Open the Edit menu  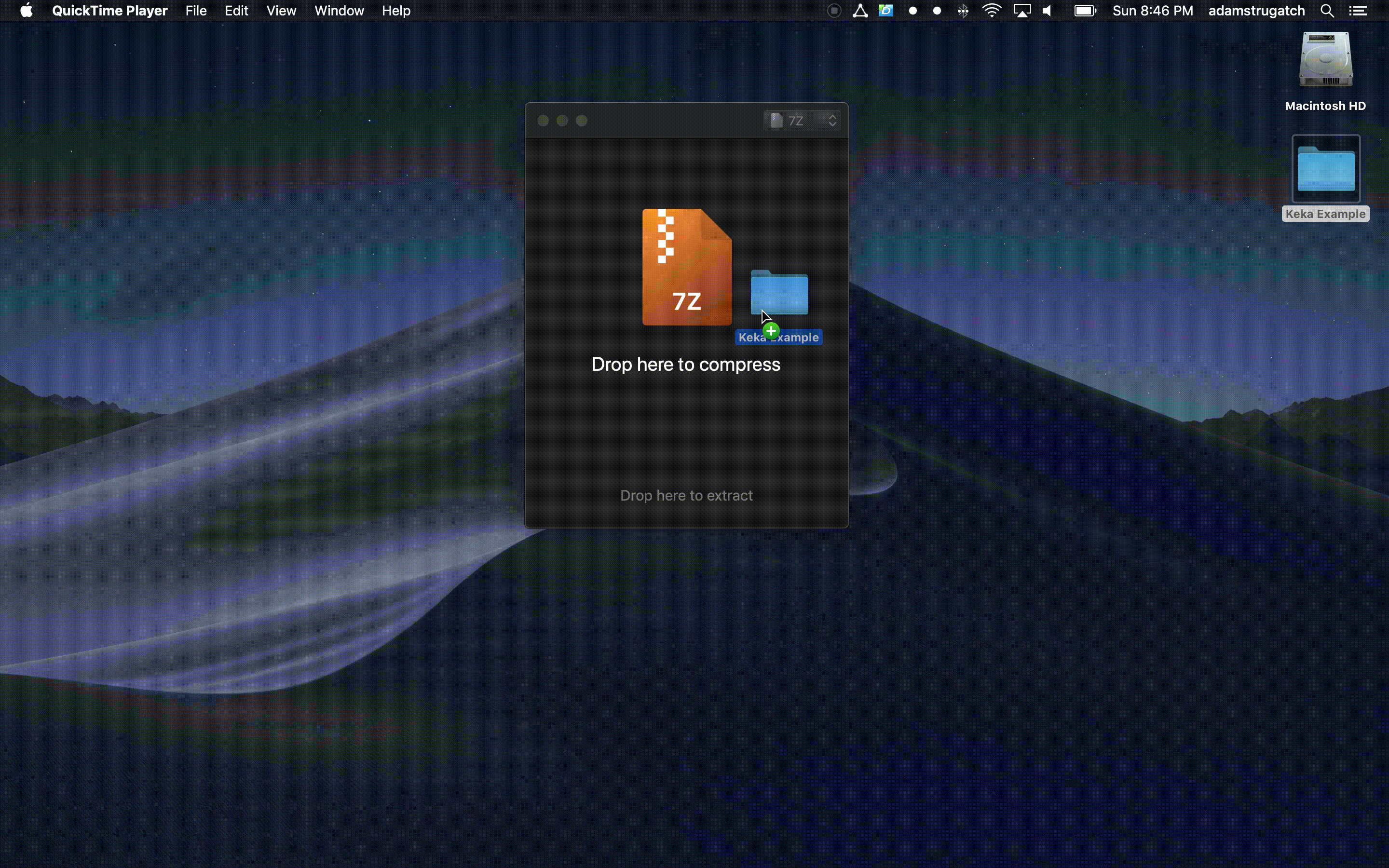tap(236, 10)
